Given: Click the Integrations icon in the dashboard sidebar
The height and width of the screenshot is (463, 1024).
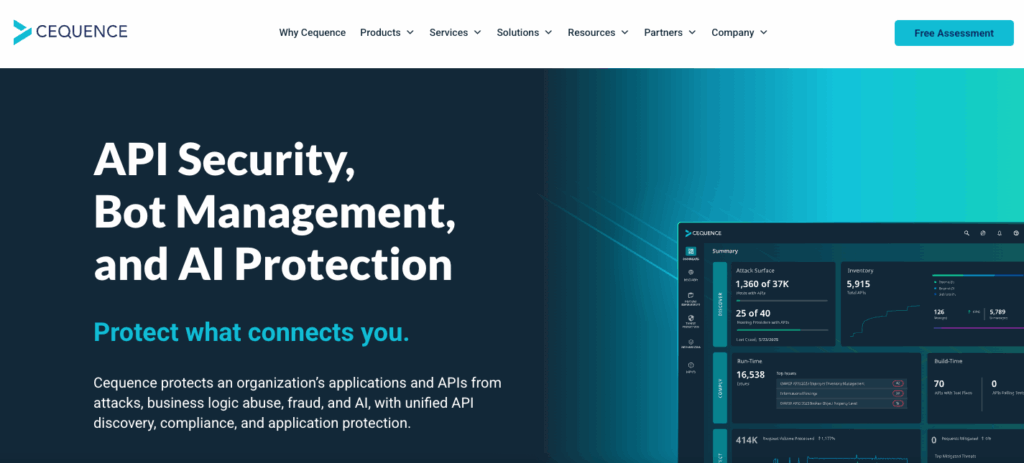Looking at the screenshot, I should click(691, 344).
